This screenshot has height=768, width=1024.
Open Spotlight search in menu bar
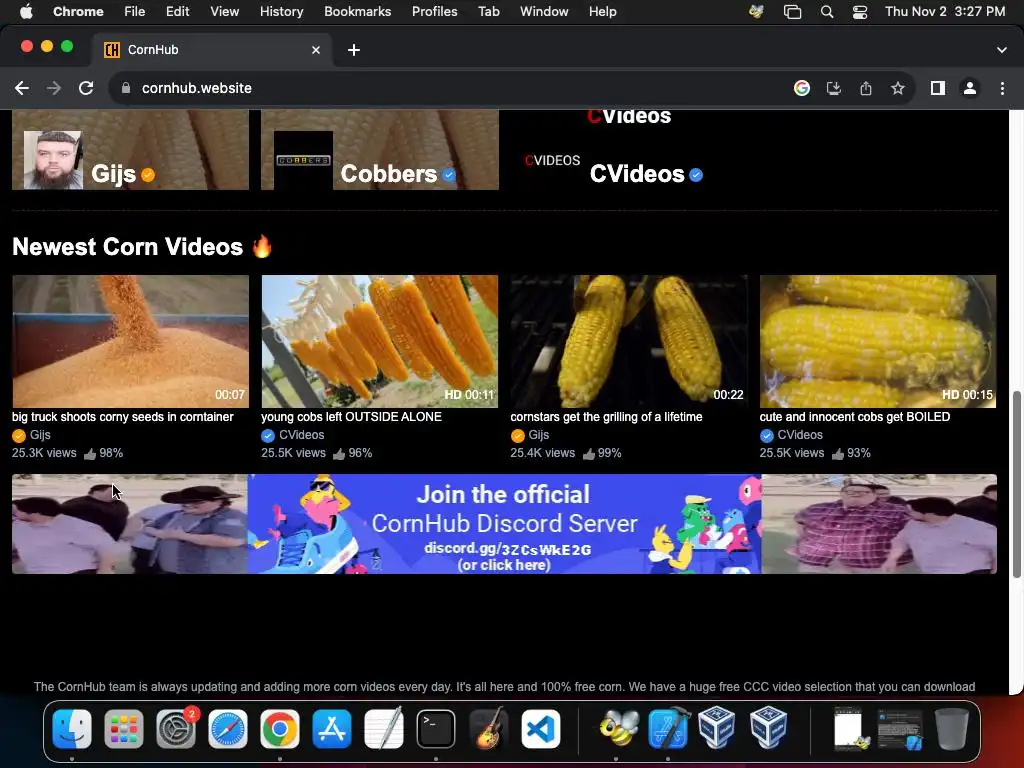pyautogui.click(x=827, y=12)
